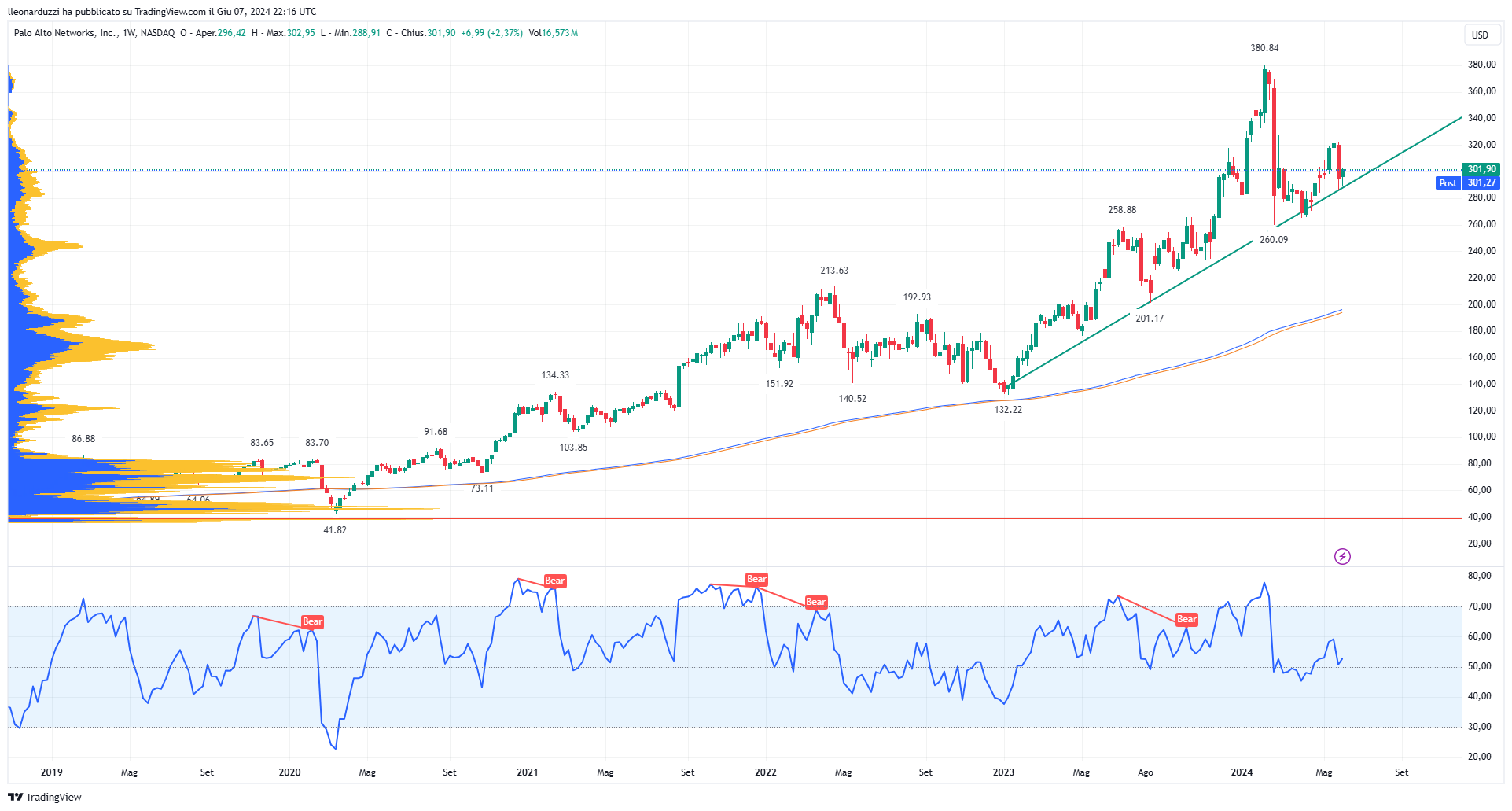This screenshot has height=811, width=1512.
Task: Click the 200,00 price axis label
Action: tap(1481, 304)
